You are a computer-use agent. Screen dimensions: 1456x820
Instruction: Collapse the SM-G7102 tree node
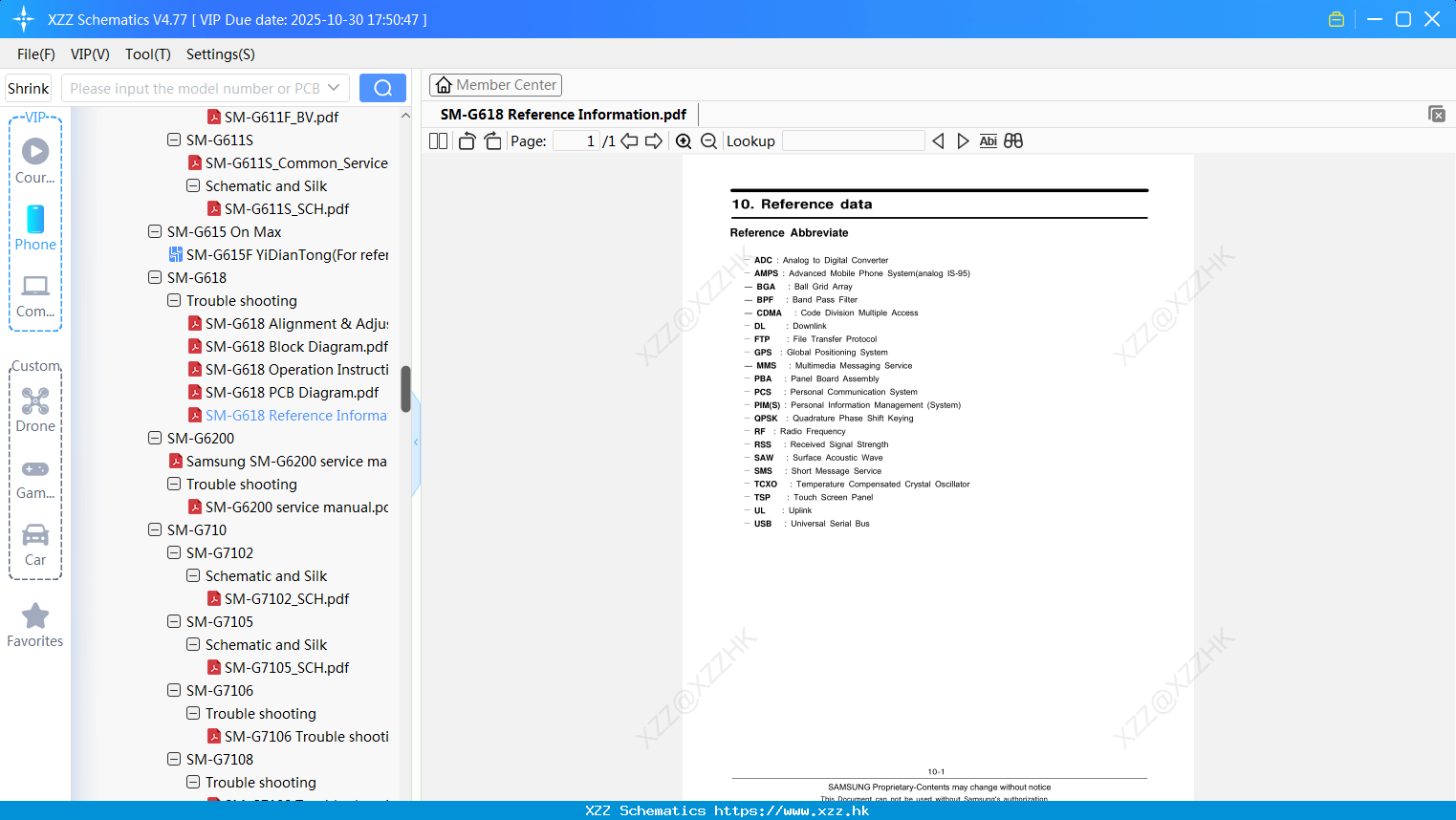coord(174,552)
